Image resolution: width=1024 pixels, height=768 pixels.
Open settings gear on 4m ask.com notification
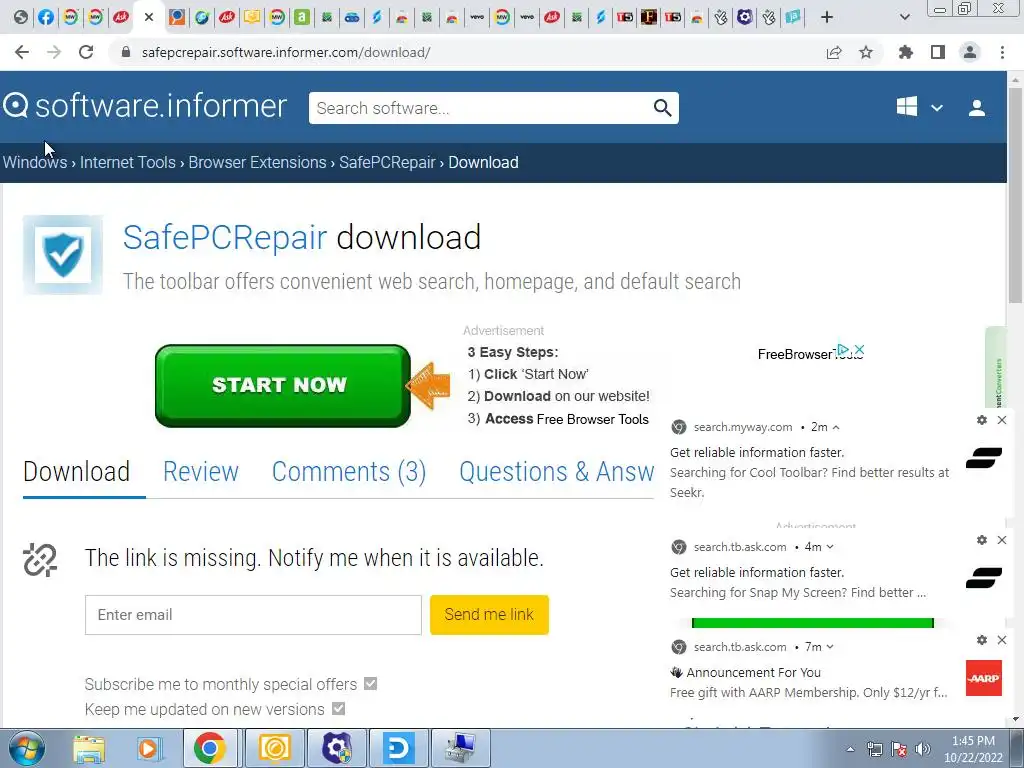(982, 540)
